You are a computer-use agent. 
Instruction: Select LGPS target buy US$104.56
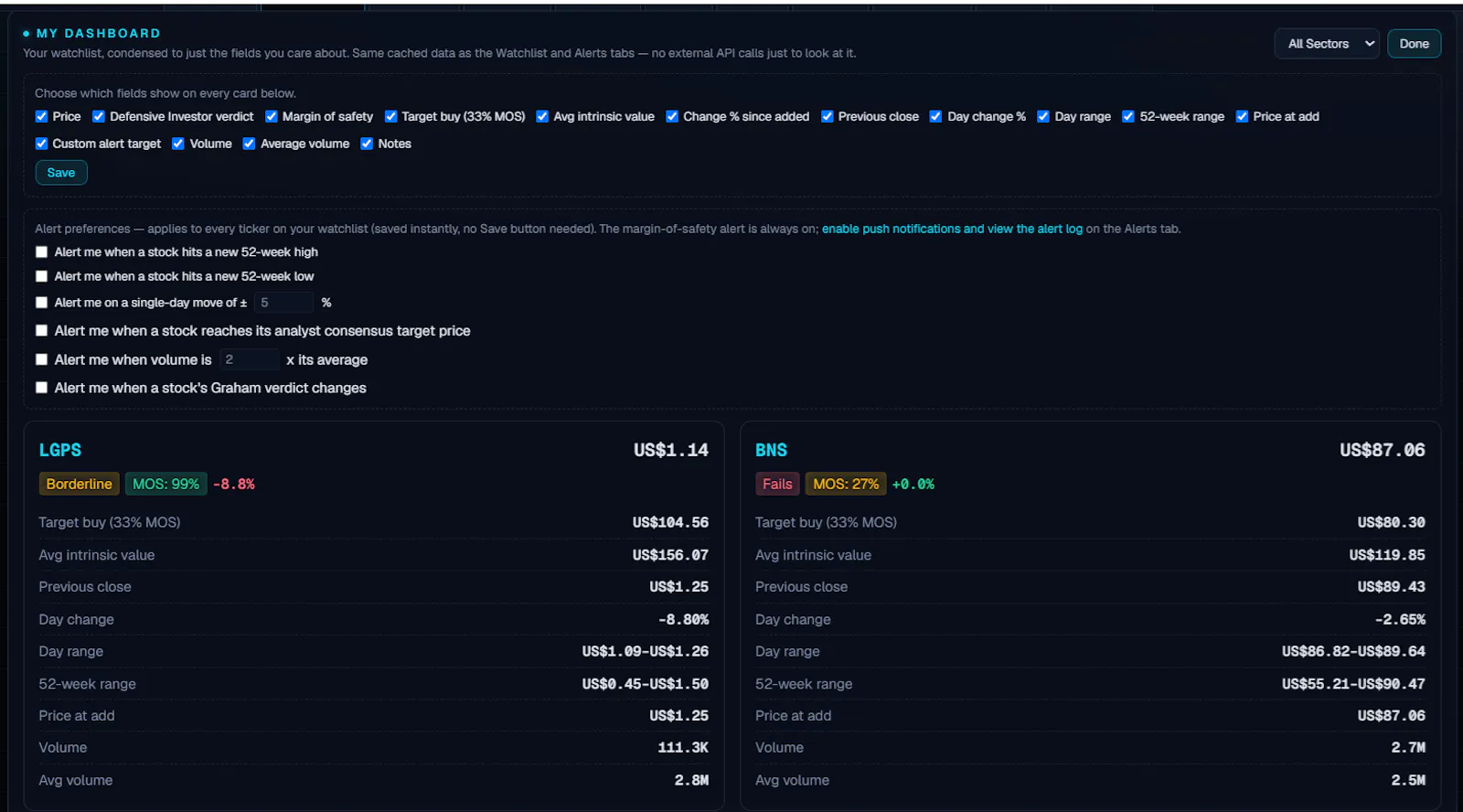coord(670,522)
